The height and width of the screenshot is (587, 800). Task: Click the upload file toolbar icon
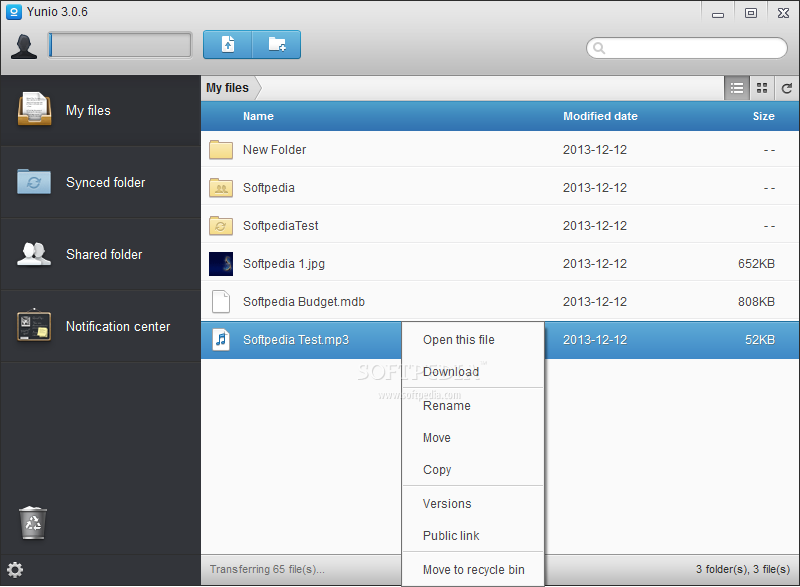click(x=228, y=44)
